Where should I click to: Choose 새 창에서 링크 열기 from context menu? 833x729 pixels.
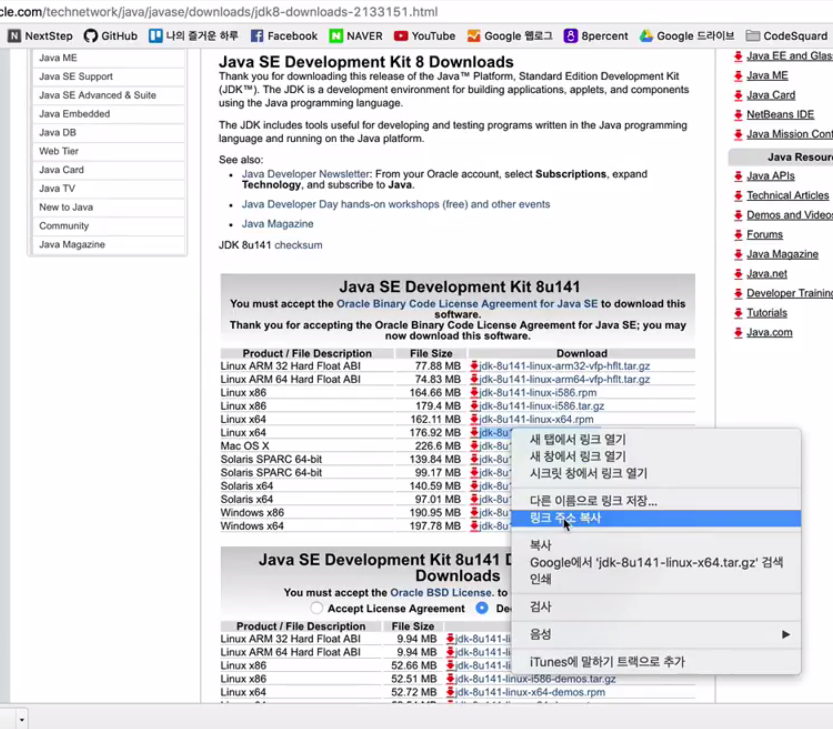click(x=656, y=456)
